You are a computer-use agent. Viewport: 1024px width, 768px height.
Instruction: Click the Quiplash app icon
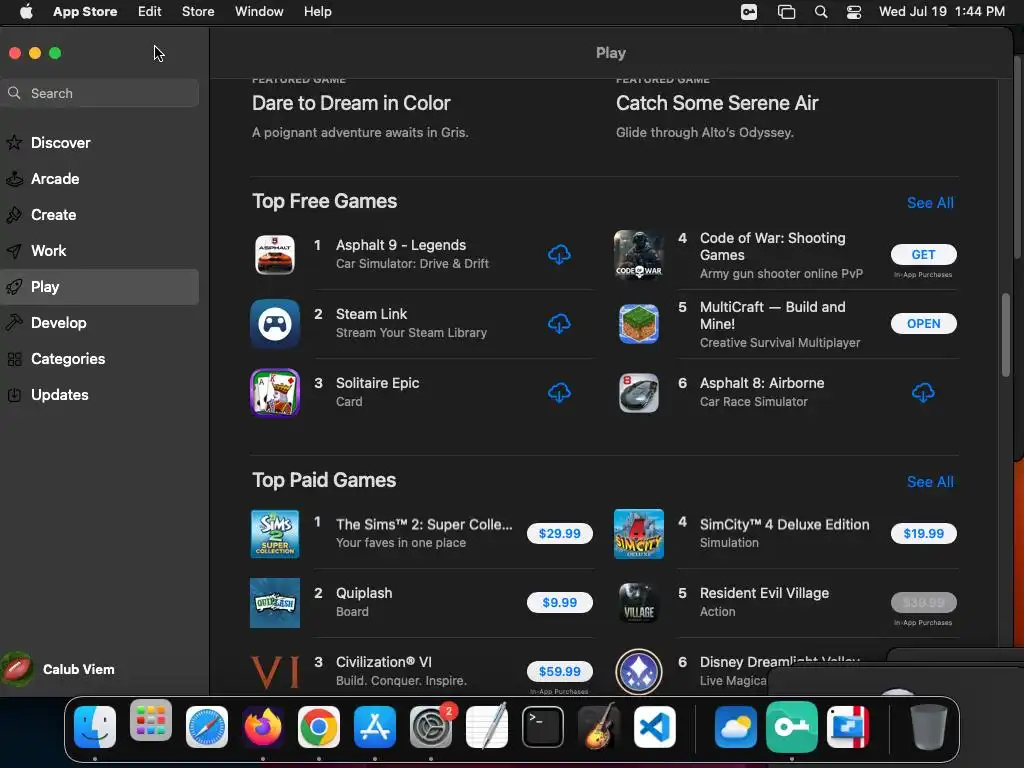(x=275, y=602)
